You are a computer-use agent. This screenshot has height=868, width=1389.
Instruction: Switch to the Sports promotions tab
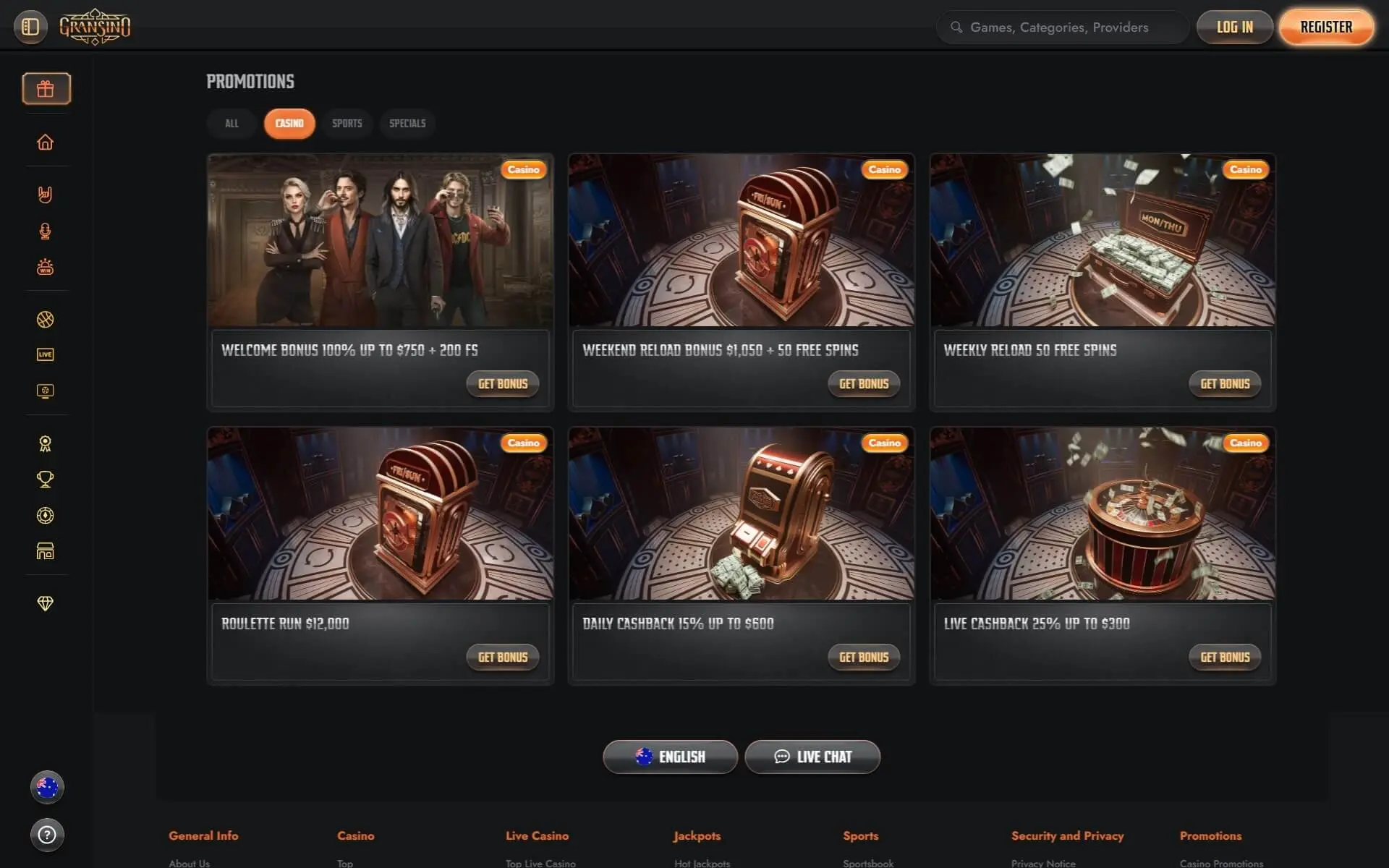(x=347, y=124)
